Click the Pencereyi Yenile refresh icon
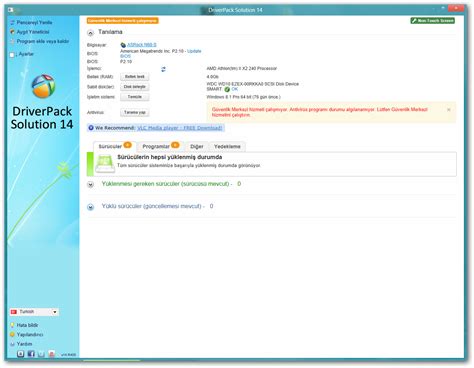Screen dimensions: 474x368 [12, 22]
